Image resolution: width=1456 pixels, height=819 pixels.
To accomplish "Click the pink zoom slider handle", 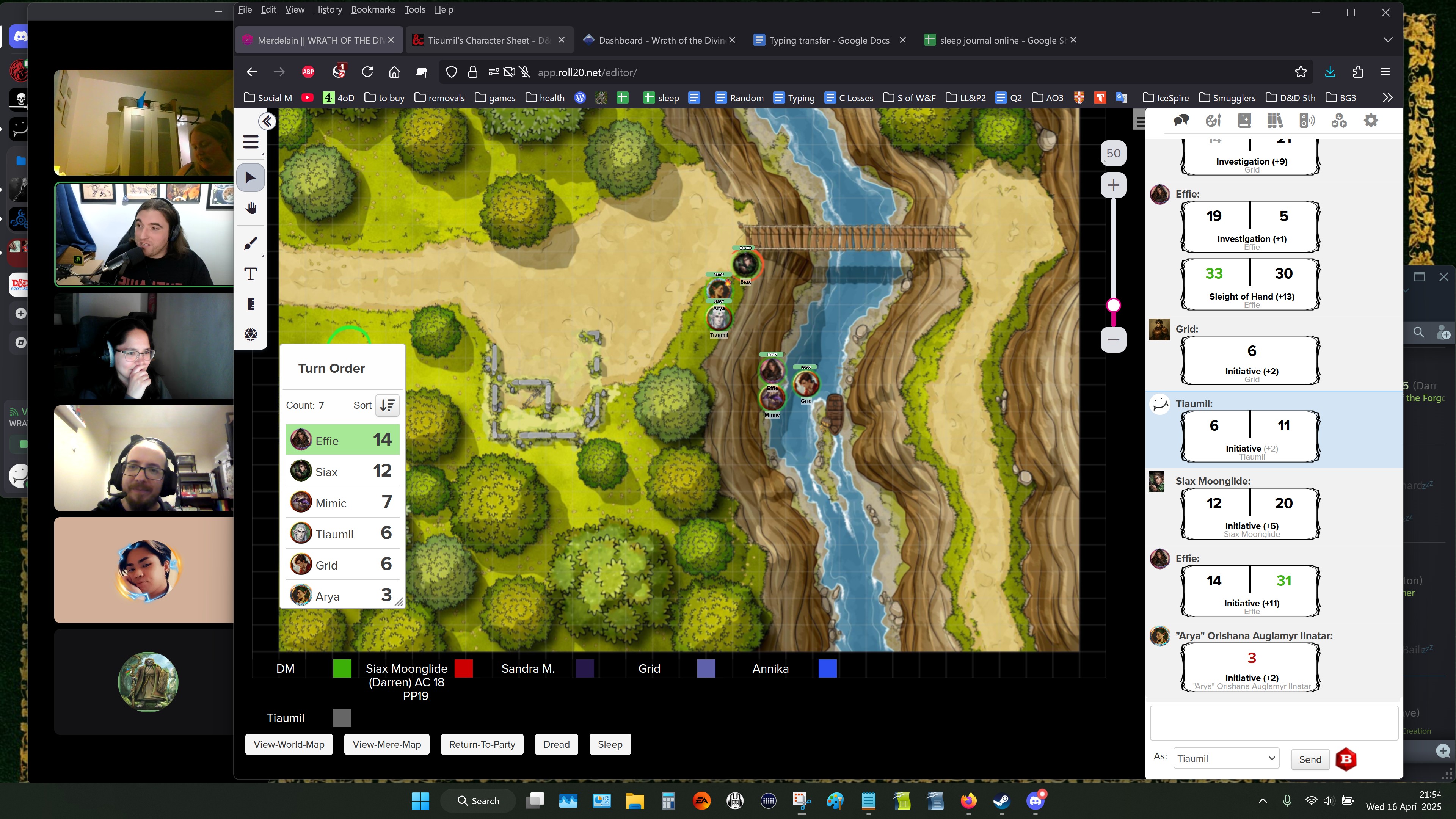I will [x=1114, y=305].
